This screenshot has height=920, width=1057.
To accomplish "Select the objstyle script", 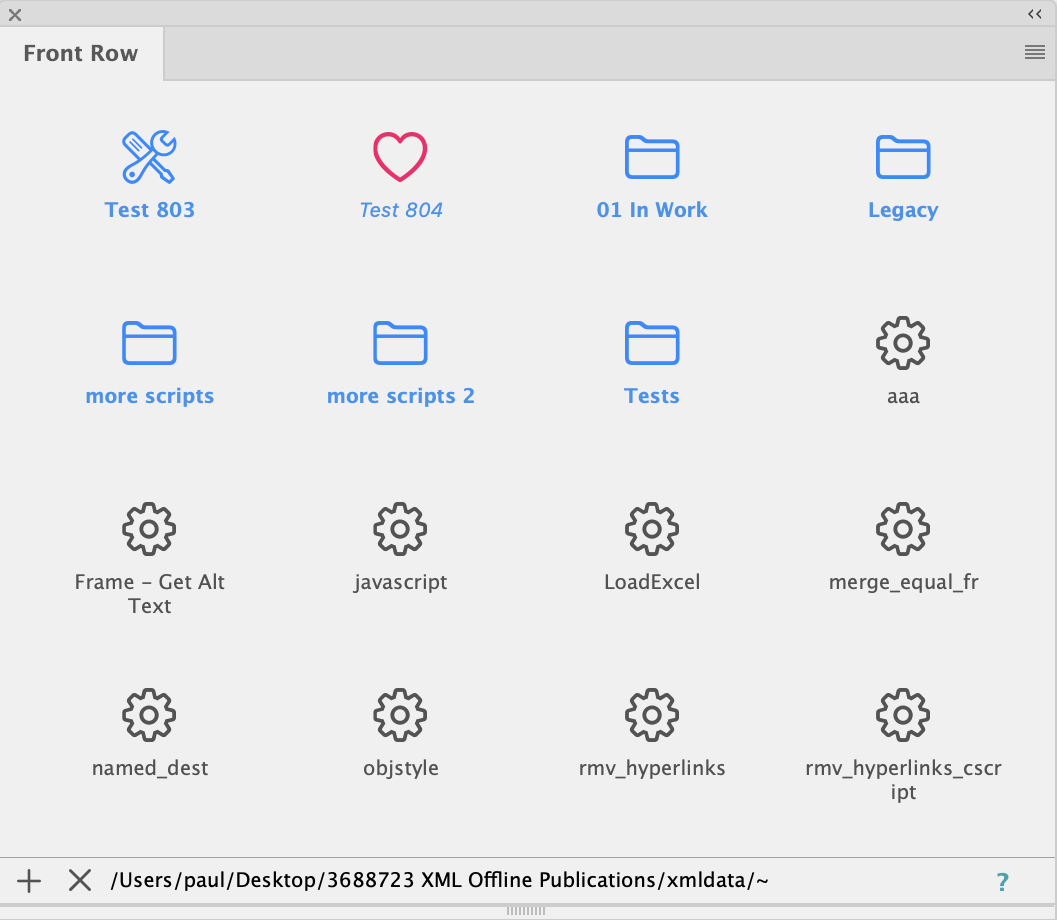I will pyautogui.click(x=400, y=715).
